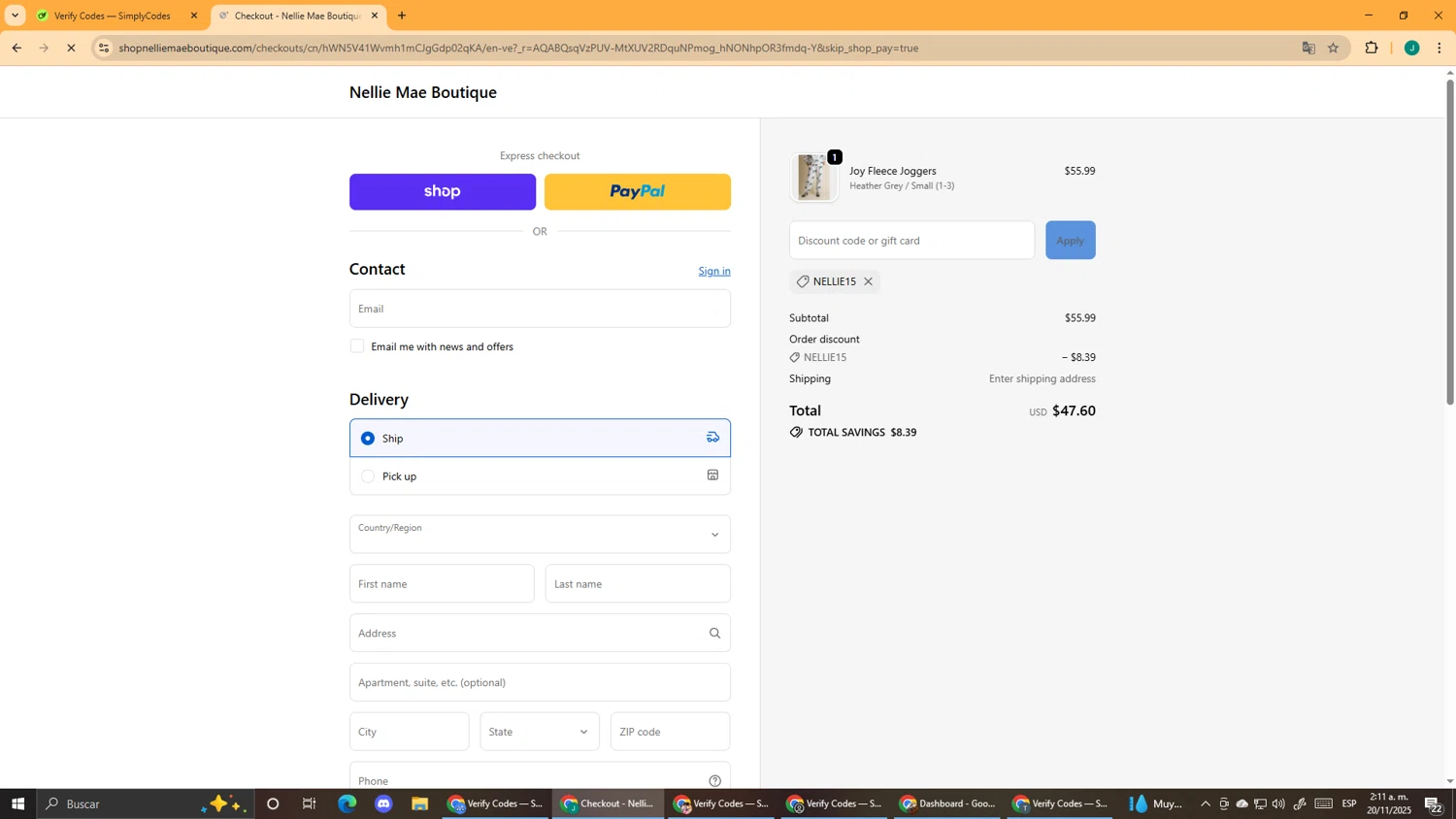This screenshot has width=1456, height=819.
Task: Focus the Phone field
Action: 540,776
